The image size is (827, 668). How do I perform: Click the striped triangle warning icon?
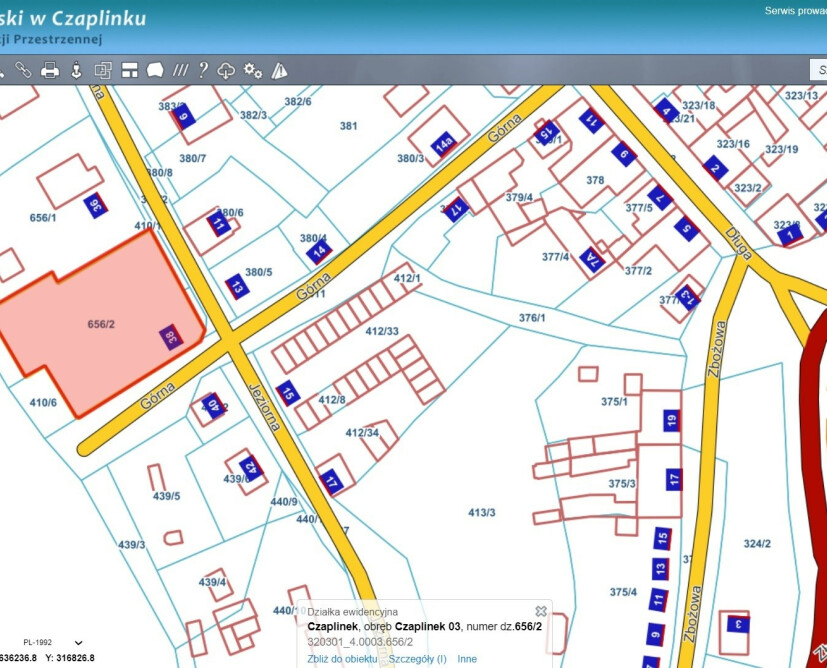coord(279,70)
